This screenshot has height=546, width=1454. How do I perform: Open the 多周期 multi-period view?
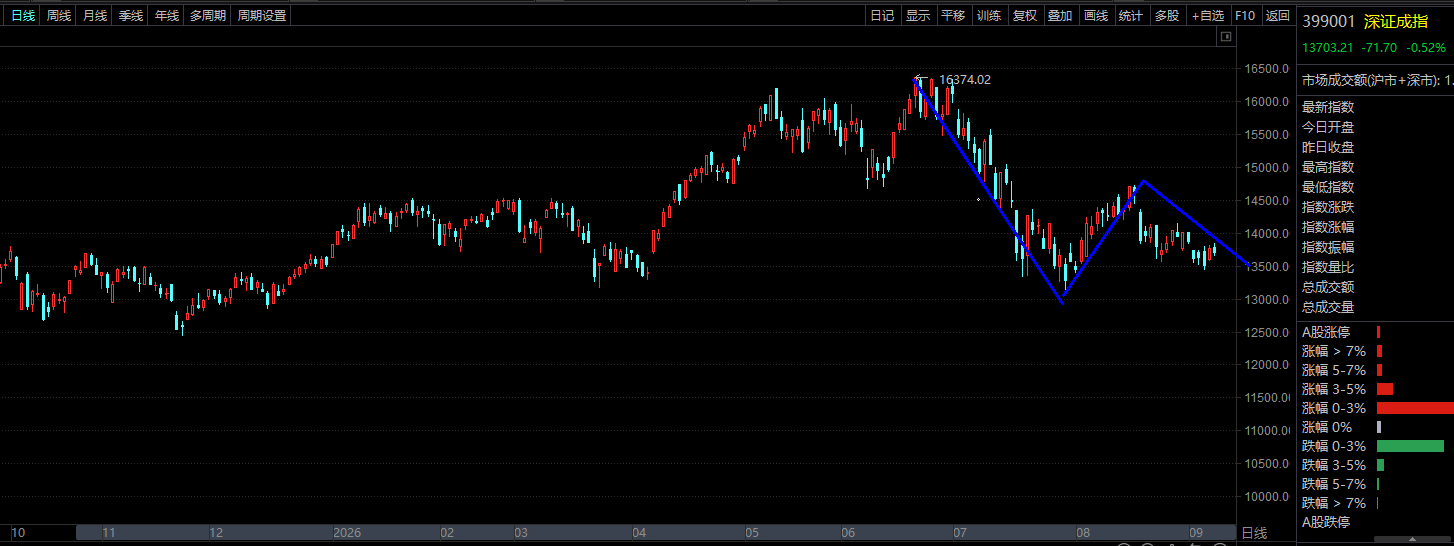tap(208, 15)
